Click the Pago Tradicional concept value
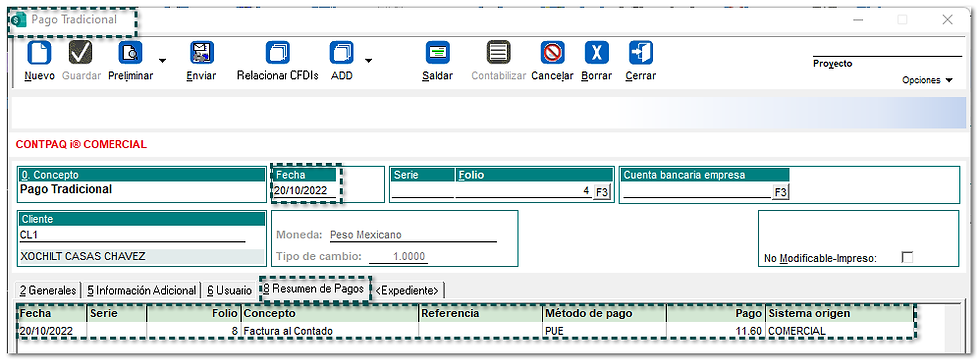 pos(66,189)
